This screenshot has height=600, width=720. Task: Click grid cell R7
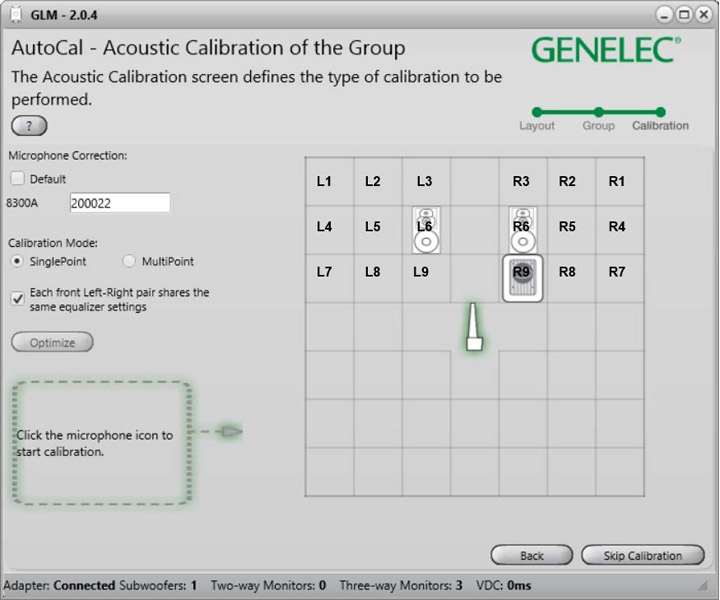pyautogui.click(x=620, y=278)
